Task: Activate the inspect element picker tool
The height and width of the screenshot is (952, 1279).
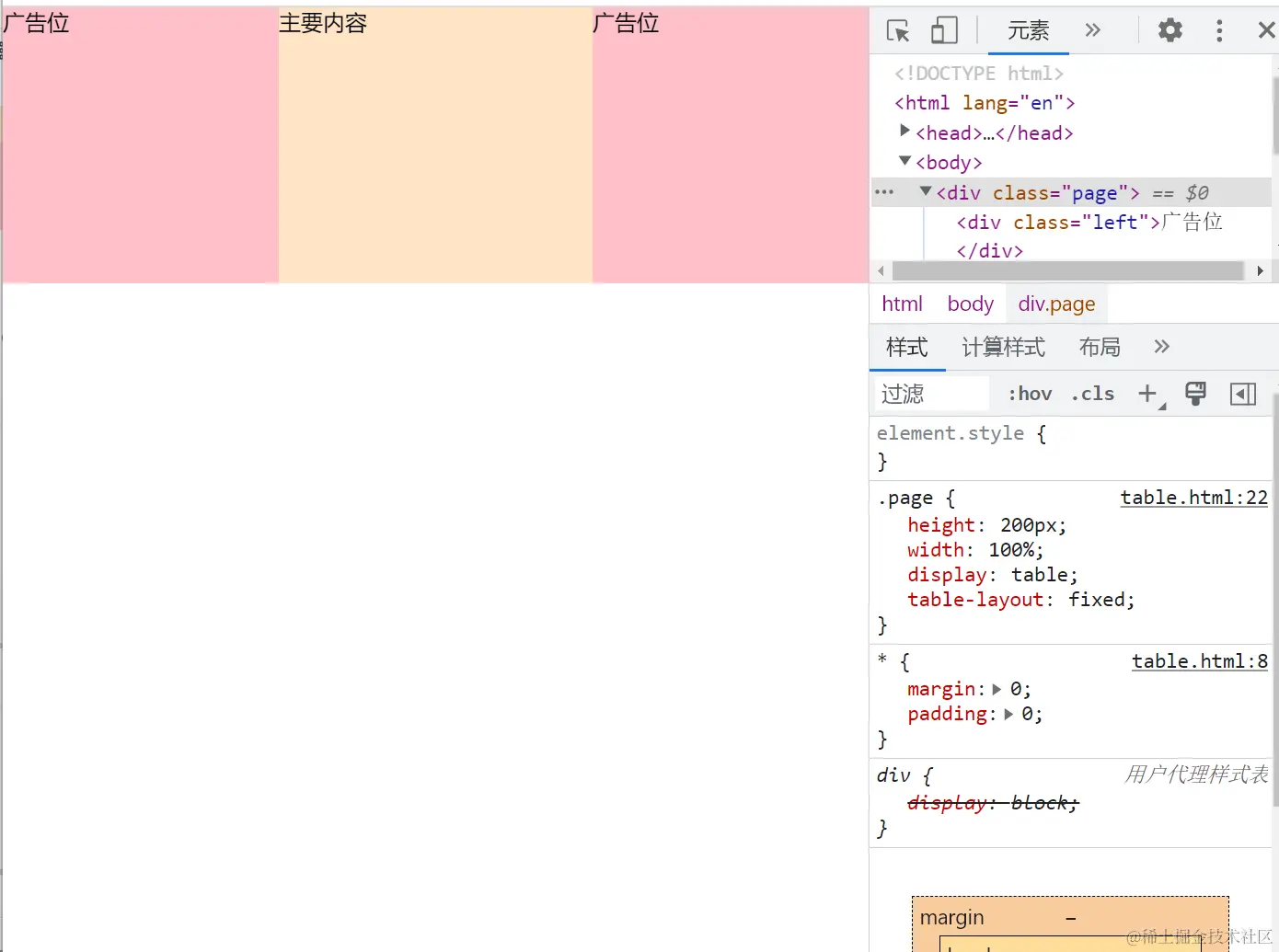Action: 898,30
